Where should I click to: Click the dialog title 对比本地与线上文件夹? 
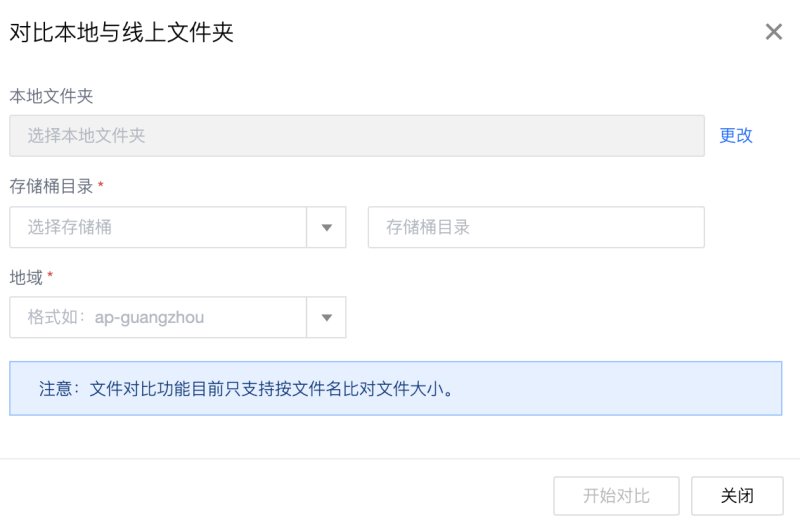coord(121,32)
